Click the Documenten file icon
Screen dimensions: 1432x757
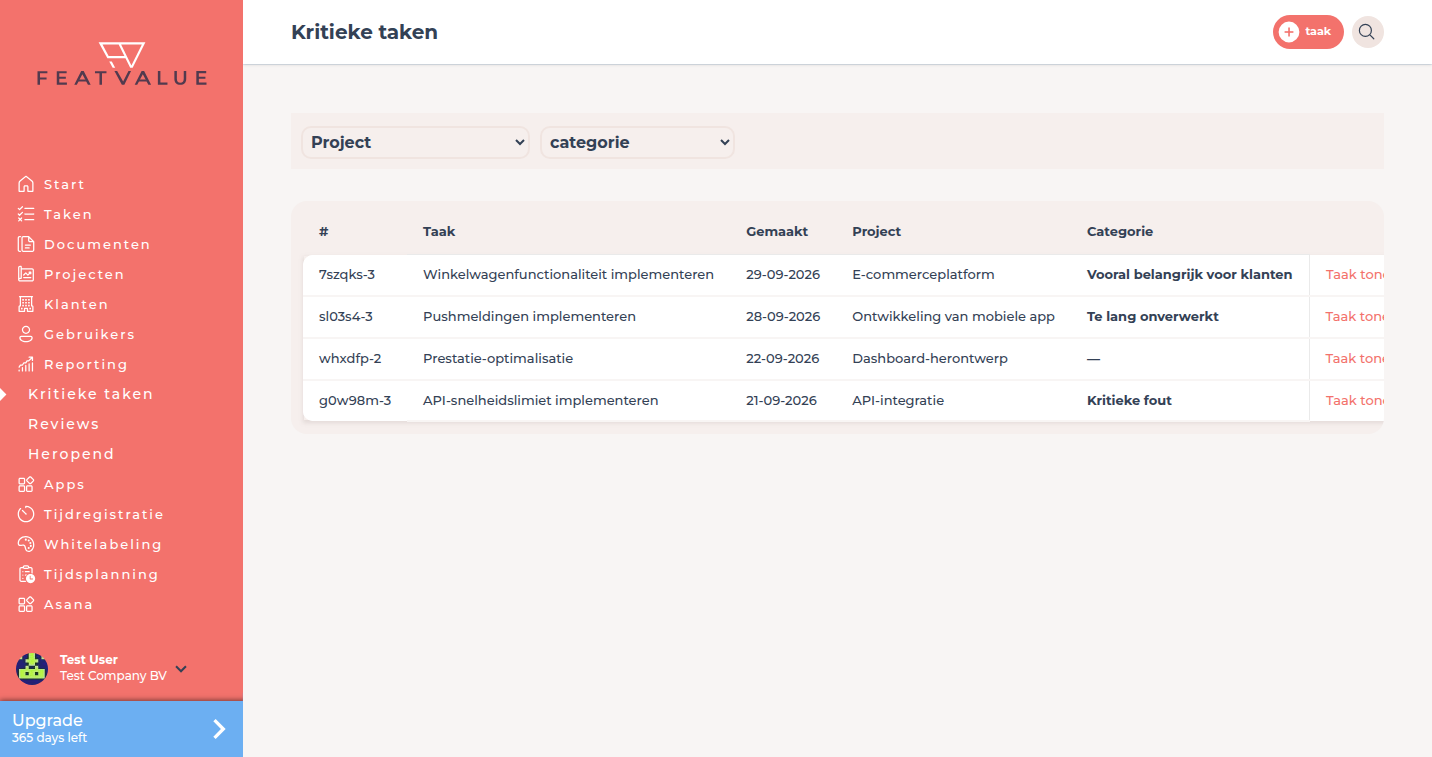(x=26, y=244)
